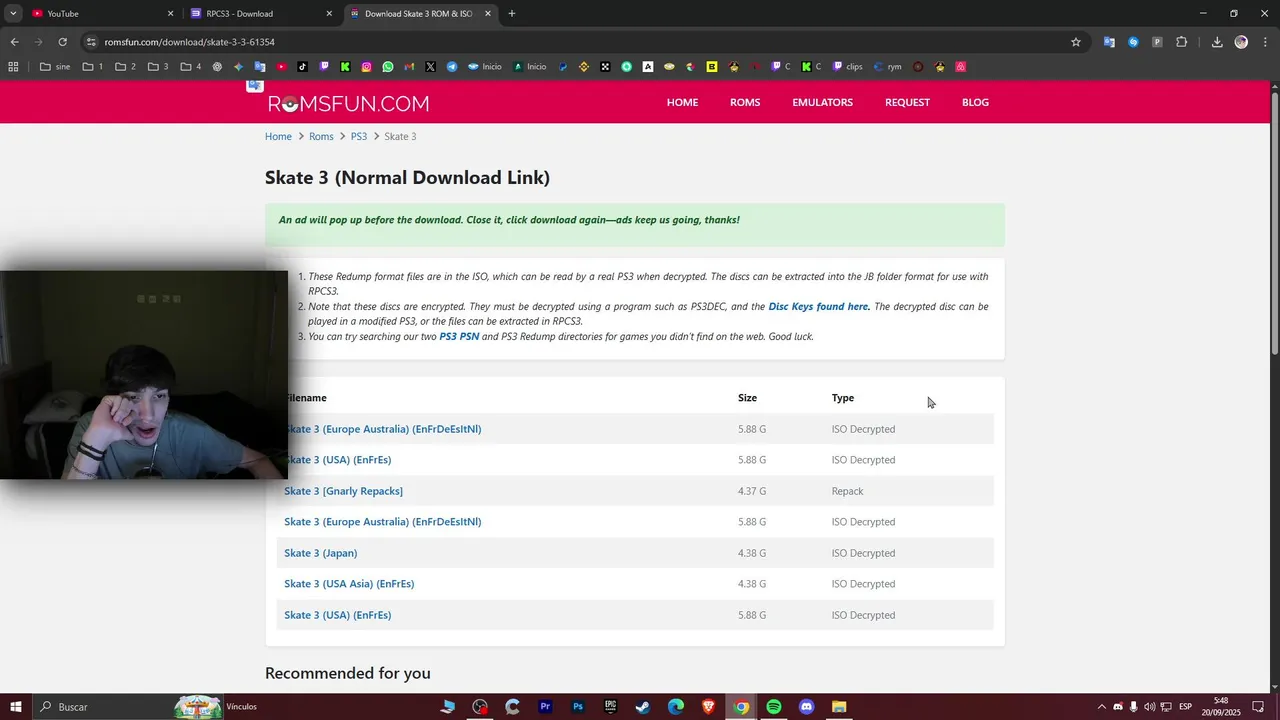This screenshot has height=720, width=1280.
Task: Download Skate 3 (Japan)
Action: [x=320, y=553]
